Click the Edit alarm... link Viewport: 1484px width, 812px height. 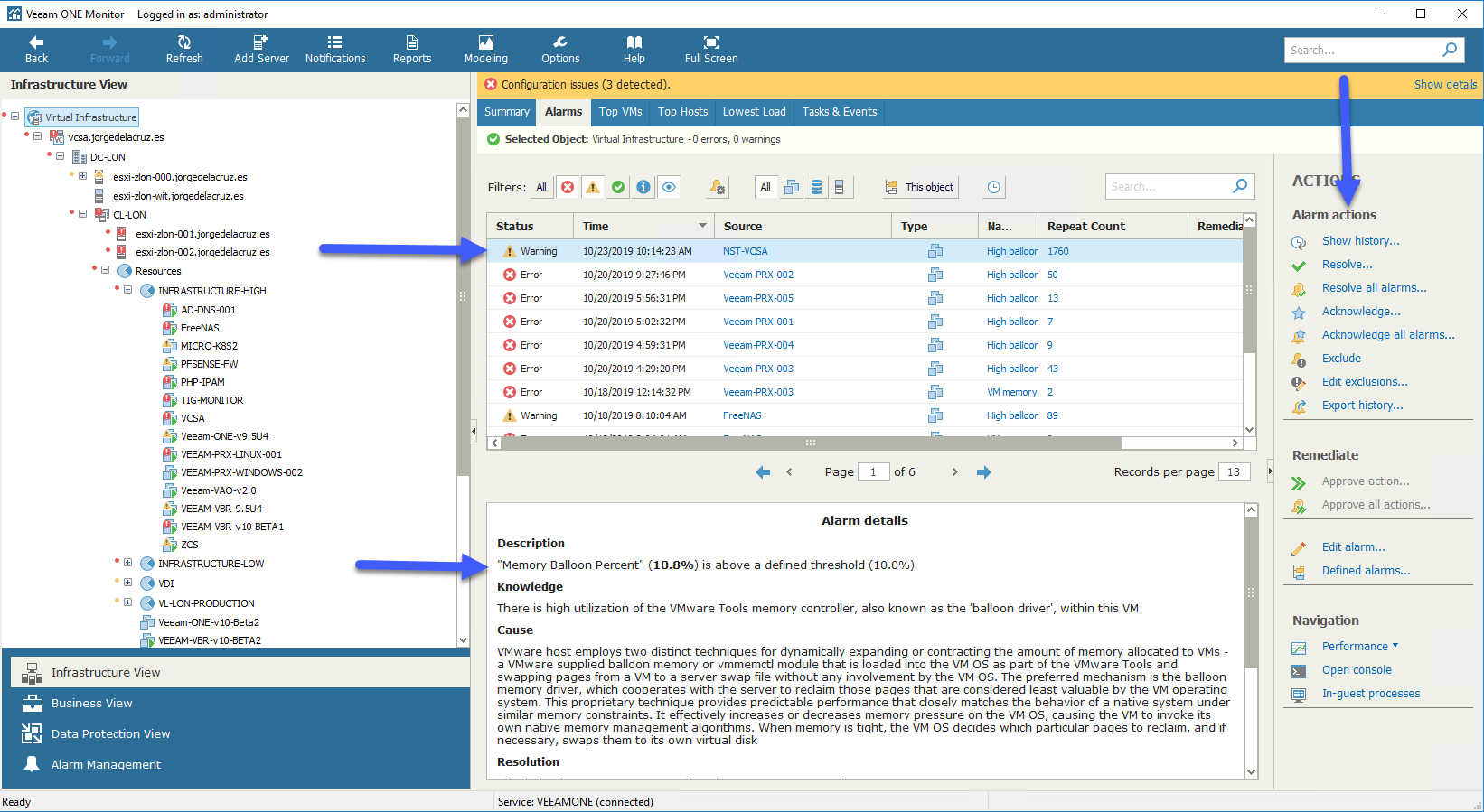click(1353, 547)
